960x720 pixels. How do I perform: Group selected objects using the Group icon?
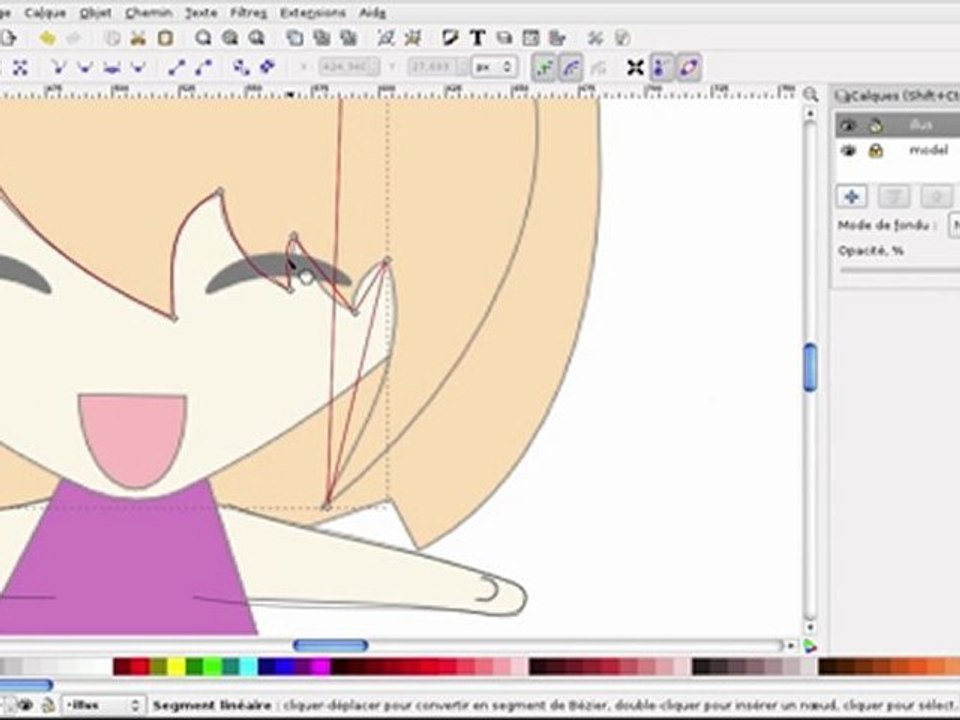[x=385, y=39]
